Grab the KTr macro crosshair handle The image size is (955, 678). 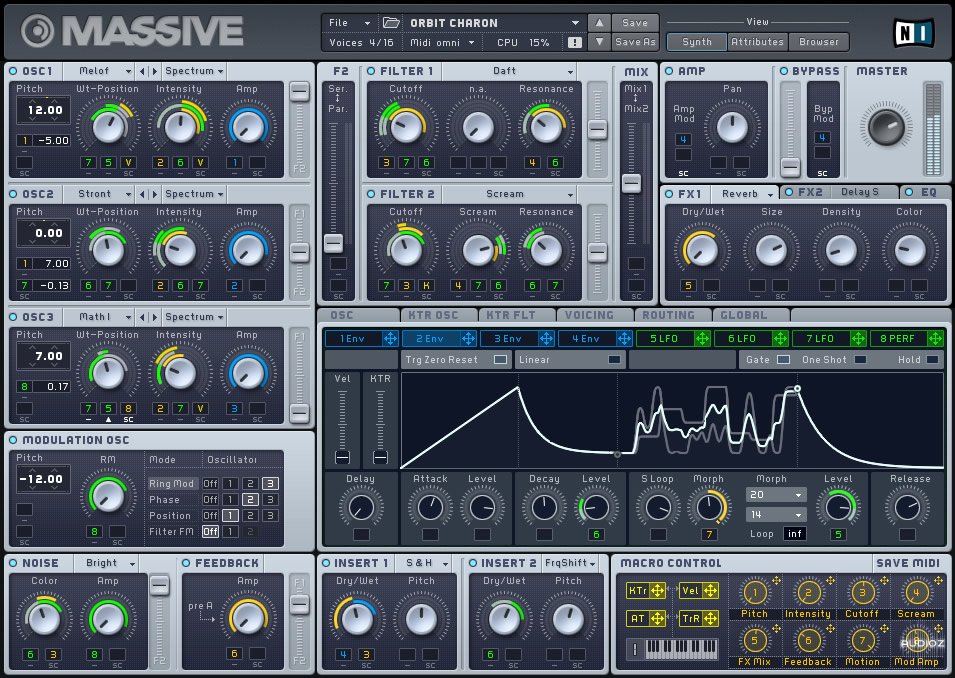pos(657,590)
